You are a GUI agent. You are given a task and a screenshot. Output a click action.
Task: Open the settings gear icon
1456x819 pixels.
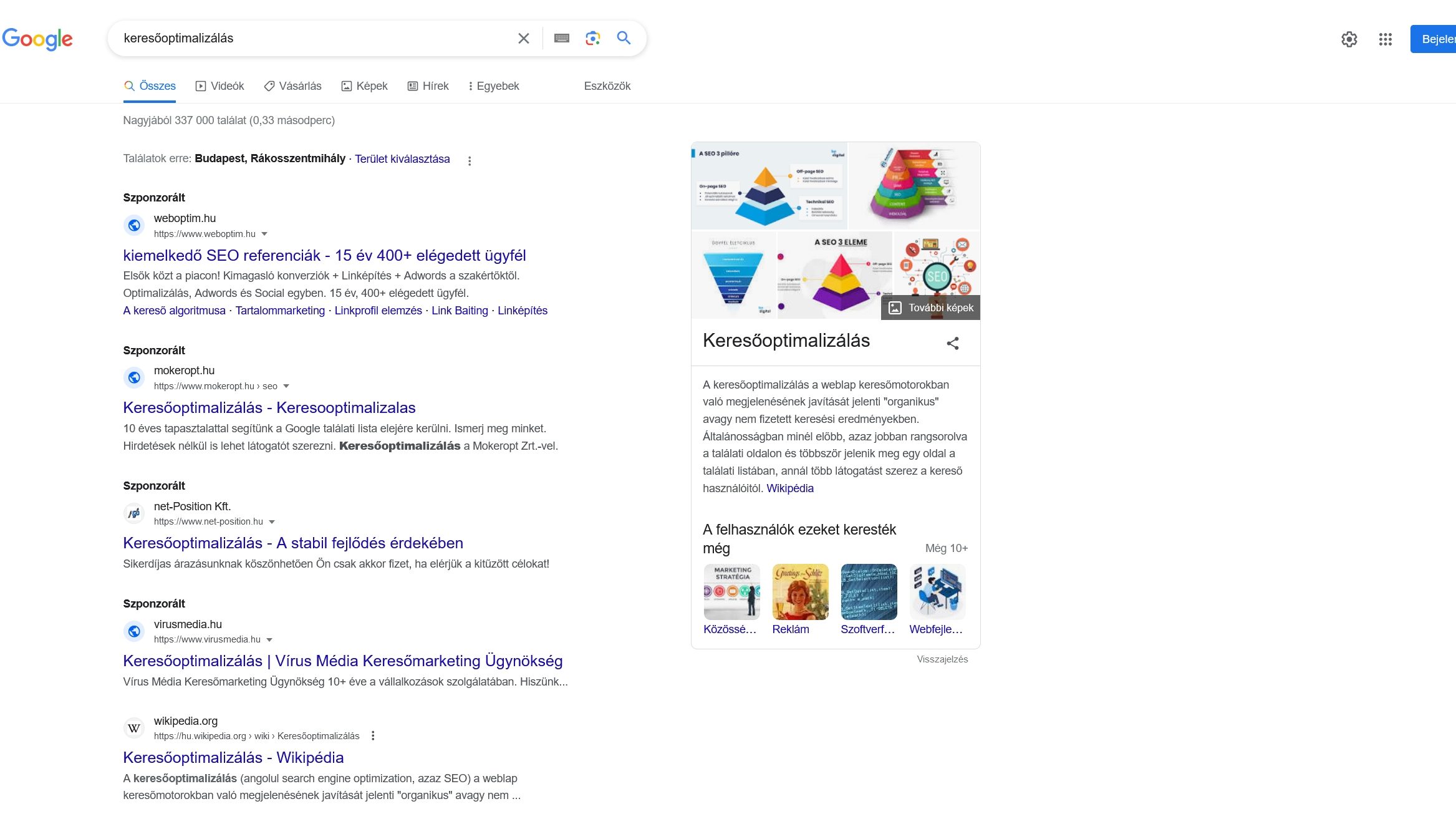pyautogui.click(x=1349, y=39)
